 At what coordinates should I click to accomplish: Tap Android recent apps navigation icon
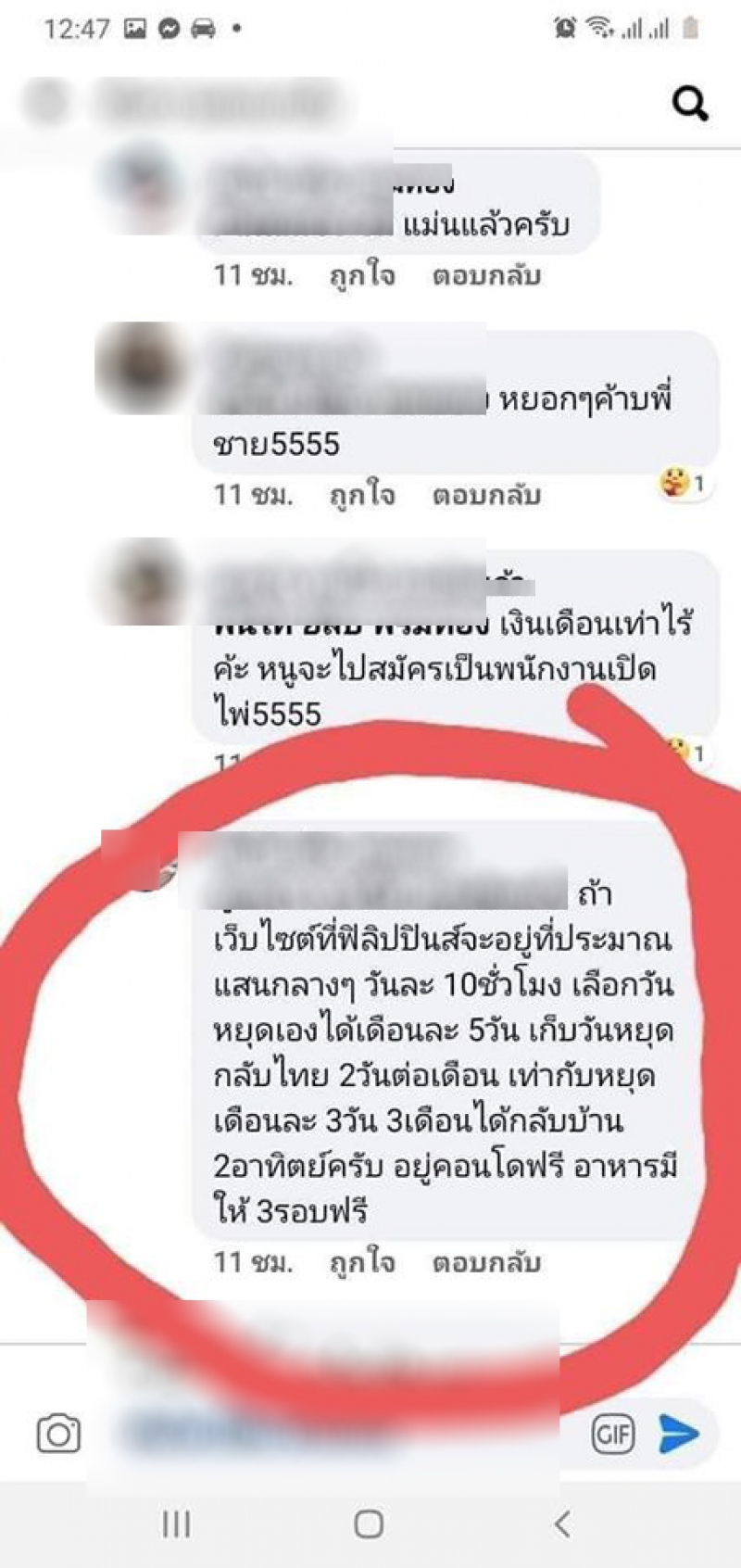click(x=176, y=1524)
